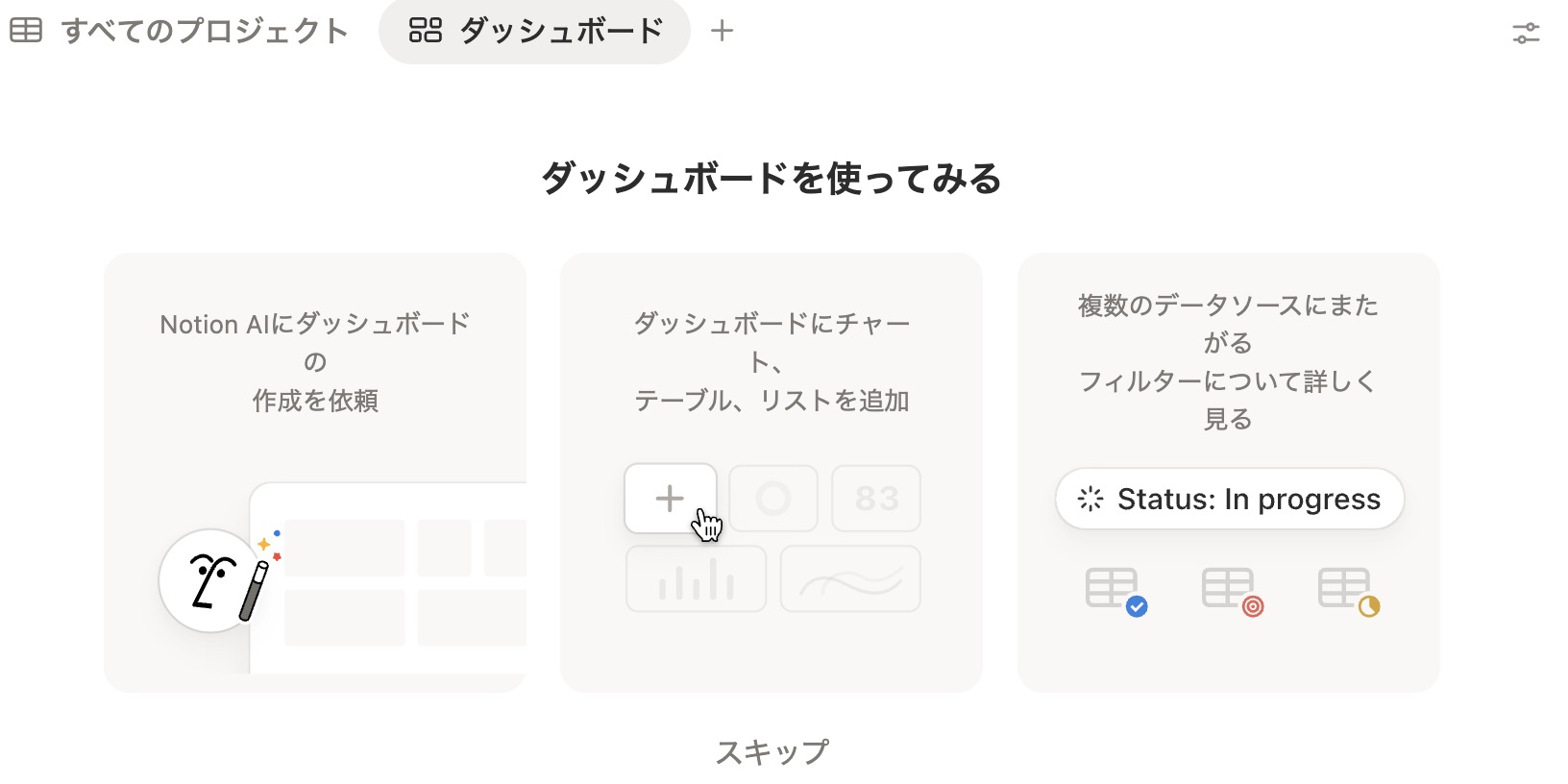Click スキップ to skip onboarding
The height and width of the screenshot is (784, 1568).
click(x=772, y=752)
